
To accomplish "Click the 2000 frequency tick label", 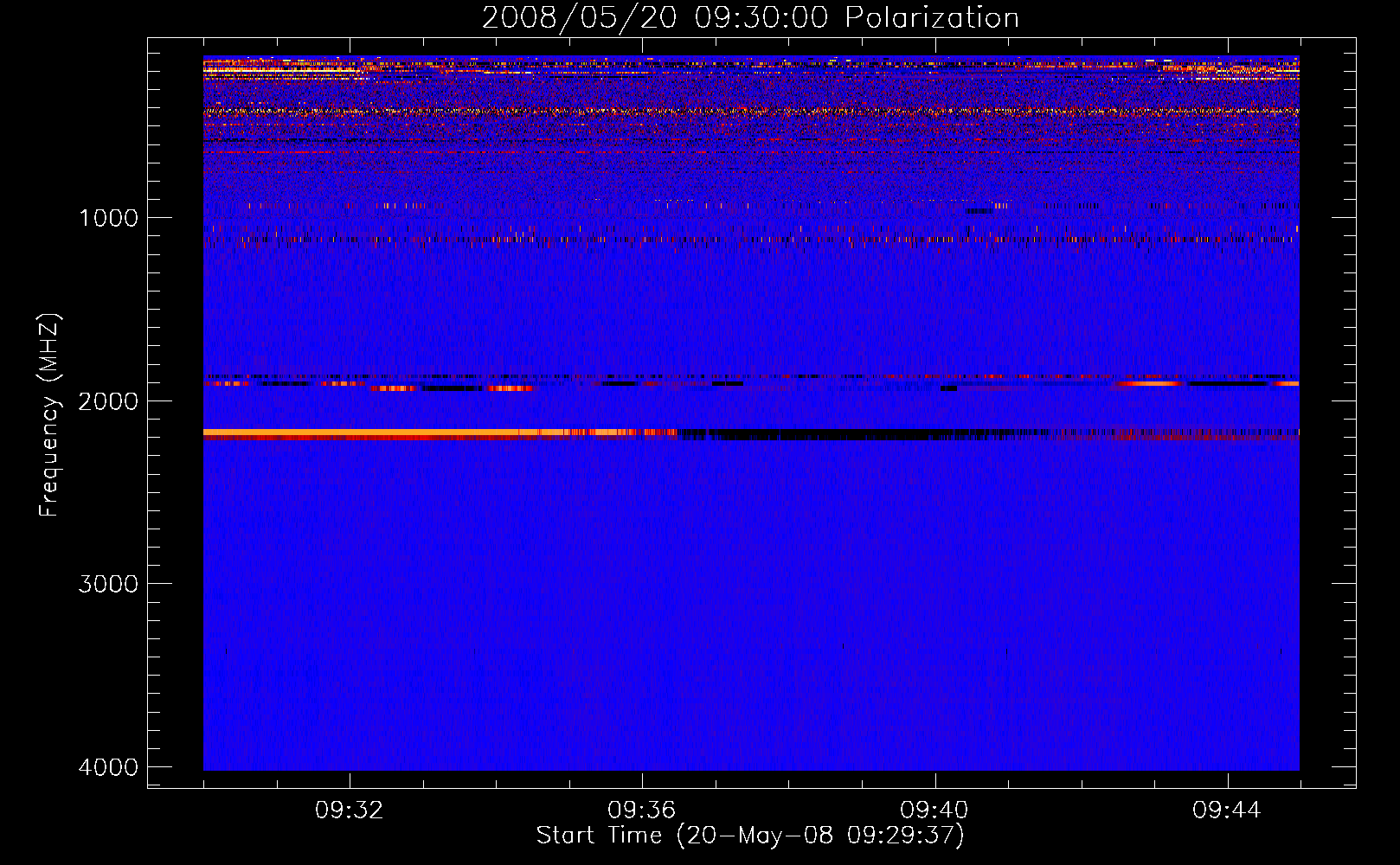I will tap(108, 400).
